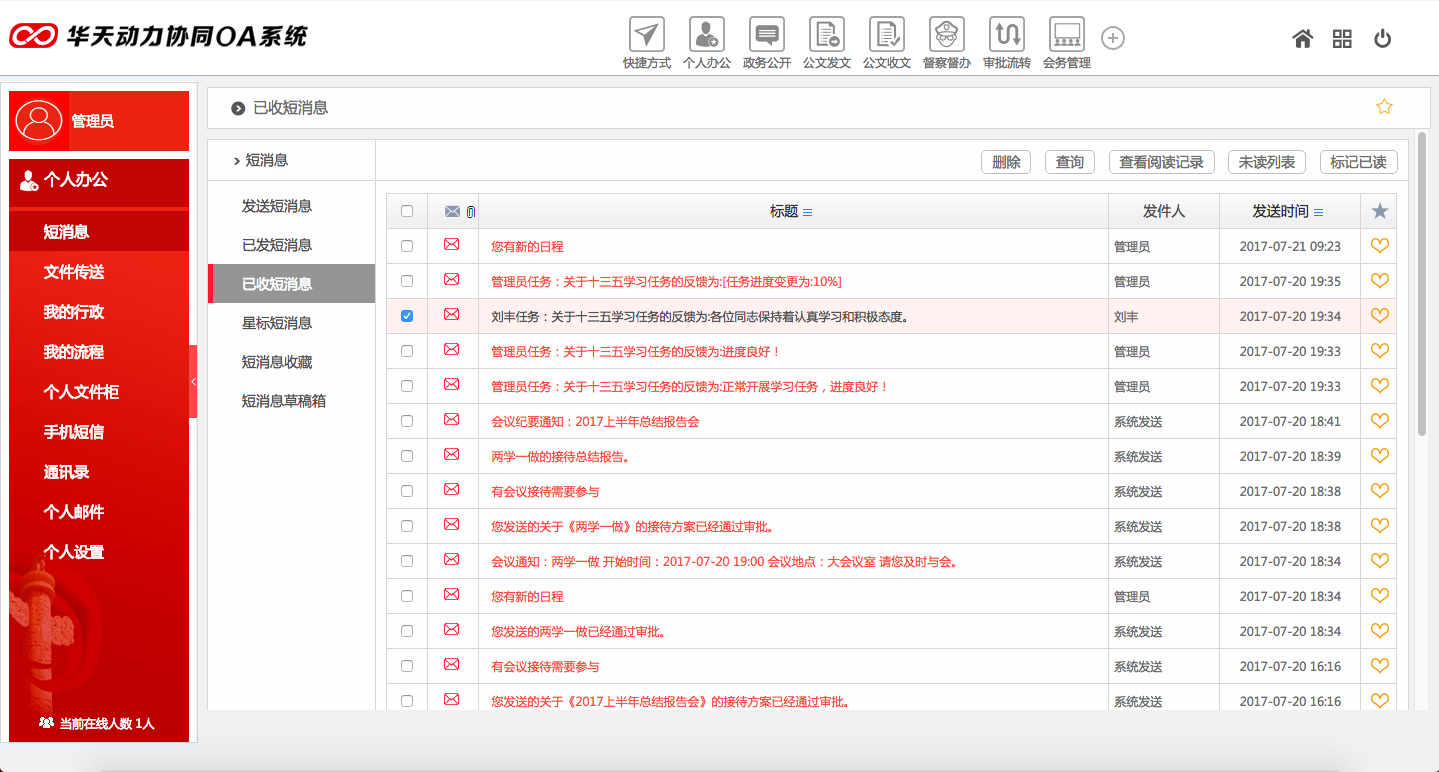
Task: Check the checkbox for 您有新的日程 message
Action: tap(406, 245)
